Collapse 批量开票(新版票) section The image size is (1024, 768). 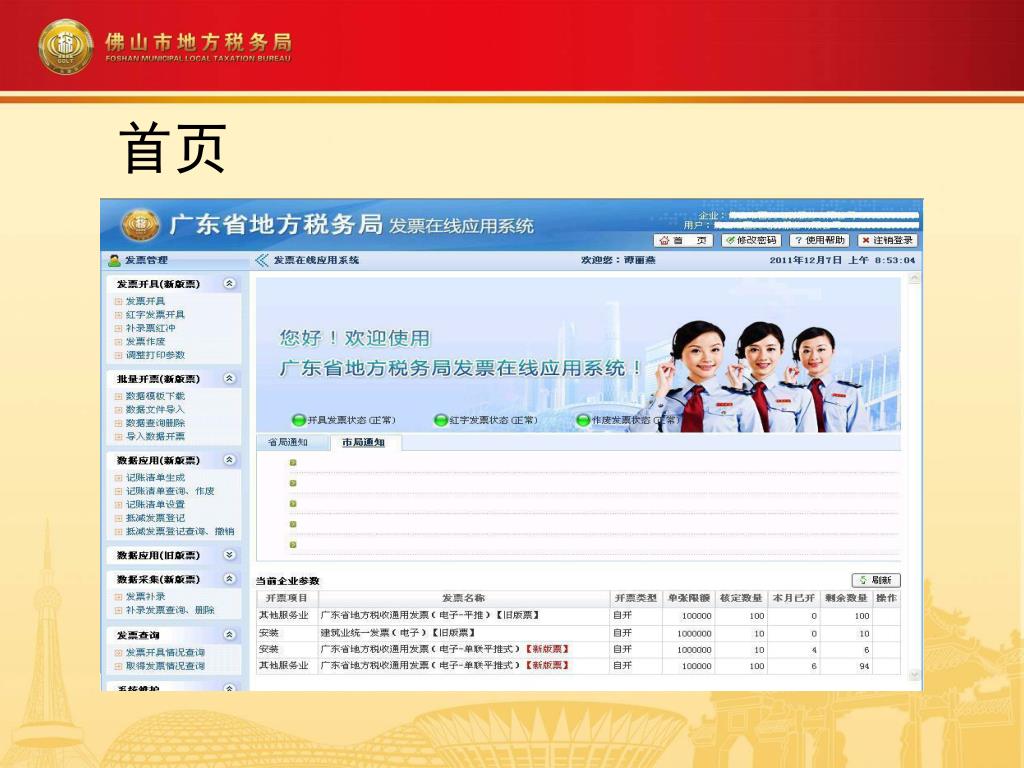pyautogui.click(x=229, y=378)
